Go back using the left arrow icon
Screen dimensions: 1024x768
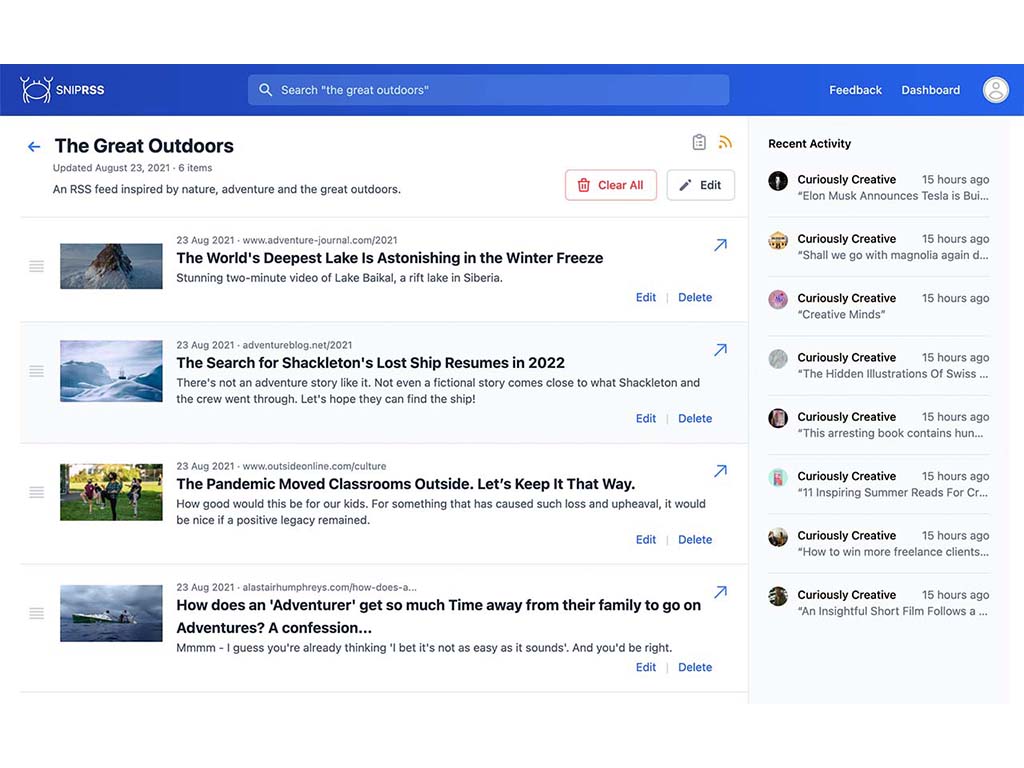(34, 146)
